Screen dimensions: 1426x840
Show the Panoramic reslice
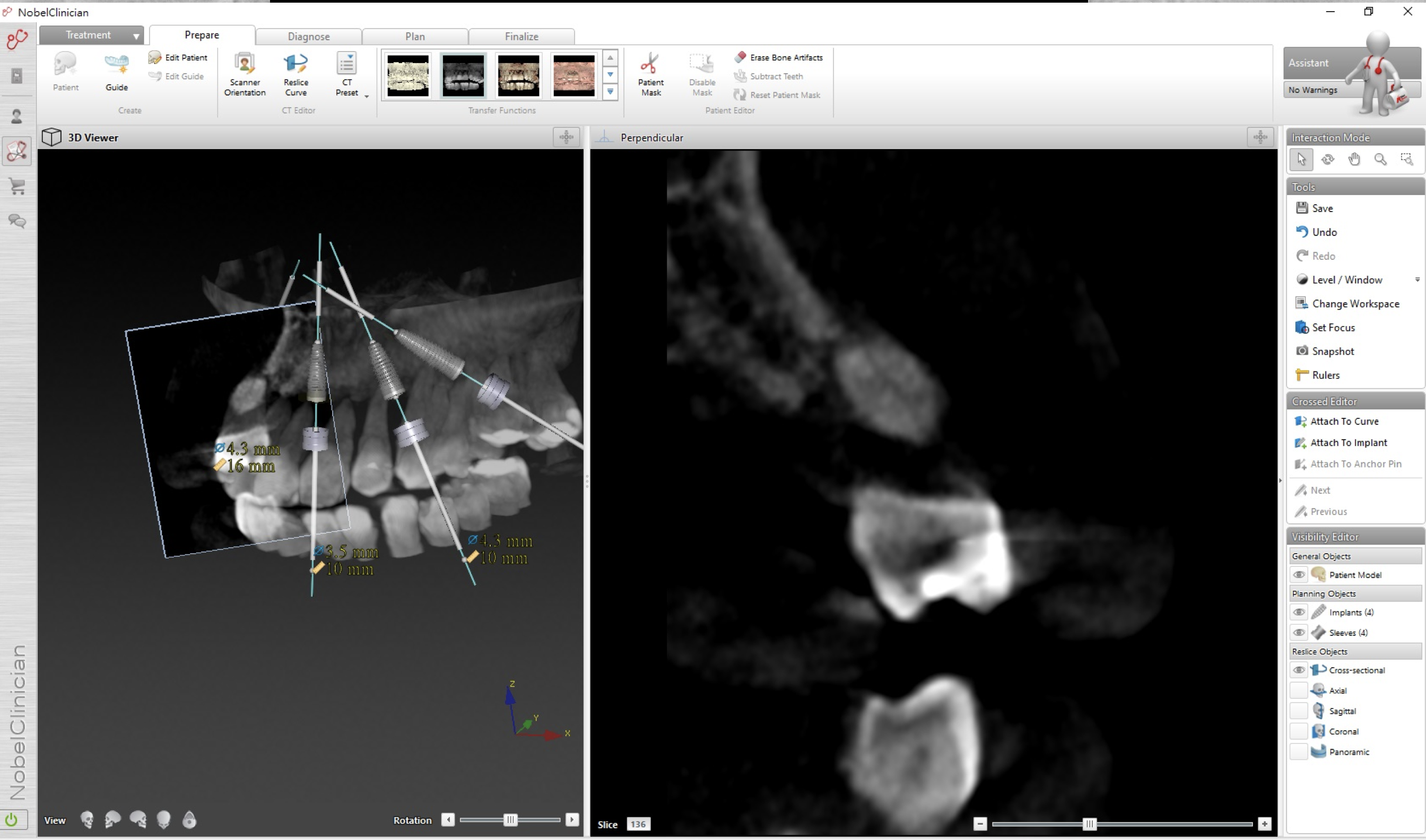1299,751
